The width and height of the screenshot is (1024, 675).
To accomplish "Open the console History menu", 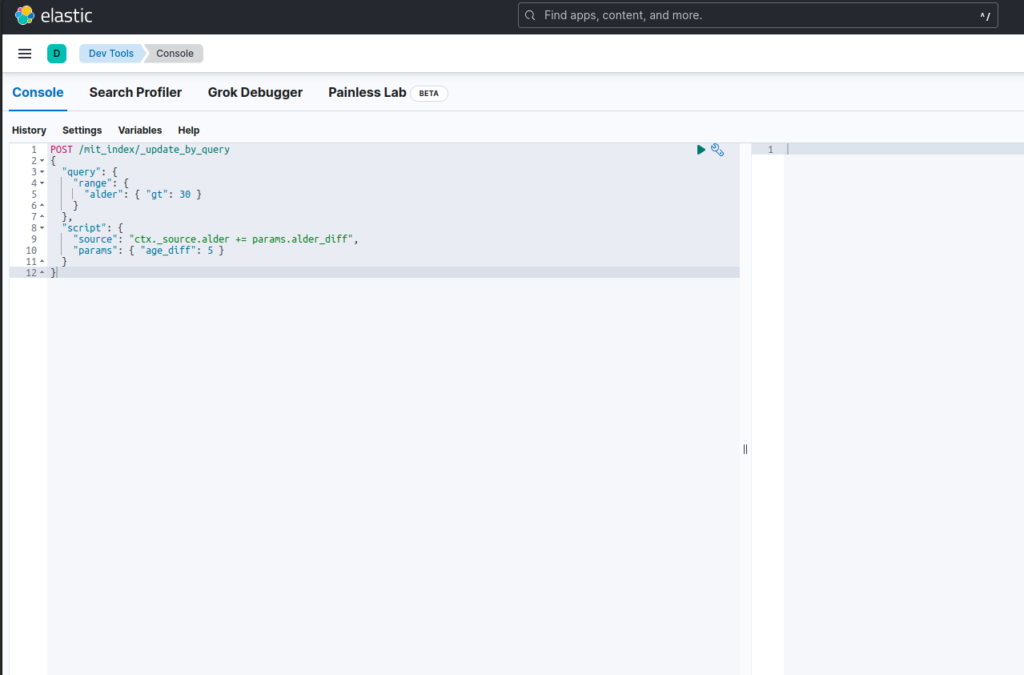I will pos(29,130).
